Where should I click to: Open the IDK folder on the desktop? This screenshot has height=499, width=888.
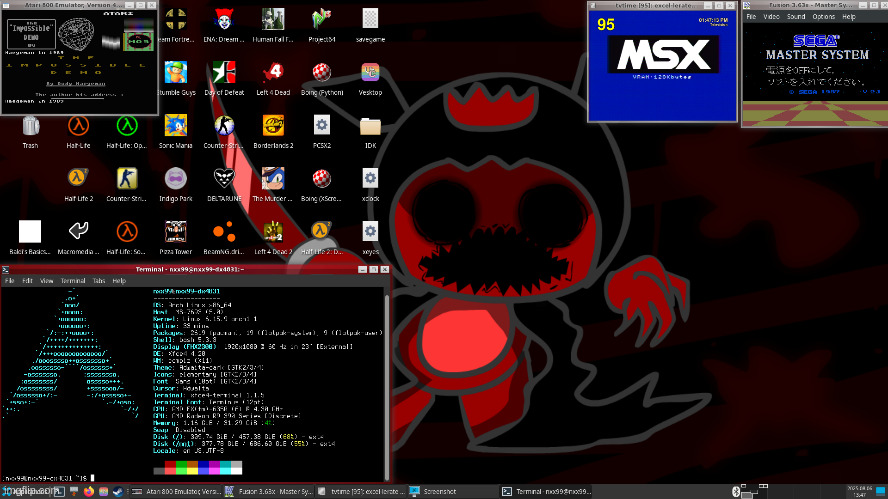[x=370, y=126]
